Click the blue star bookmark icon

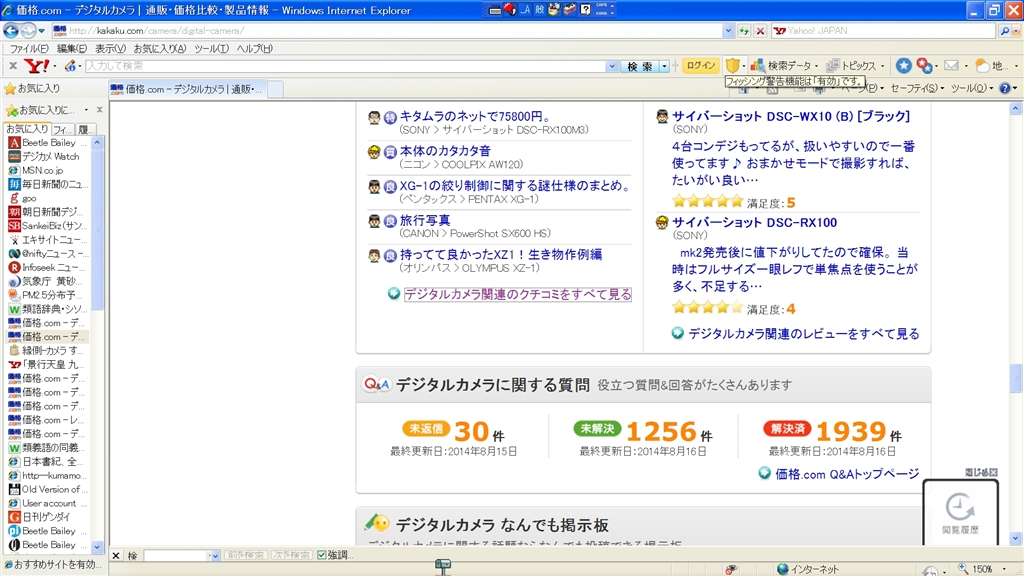point(903,65)
